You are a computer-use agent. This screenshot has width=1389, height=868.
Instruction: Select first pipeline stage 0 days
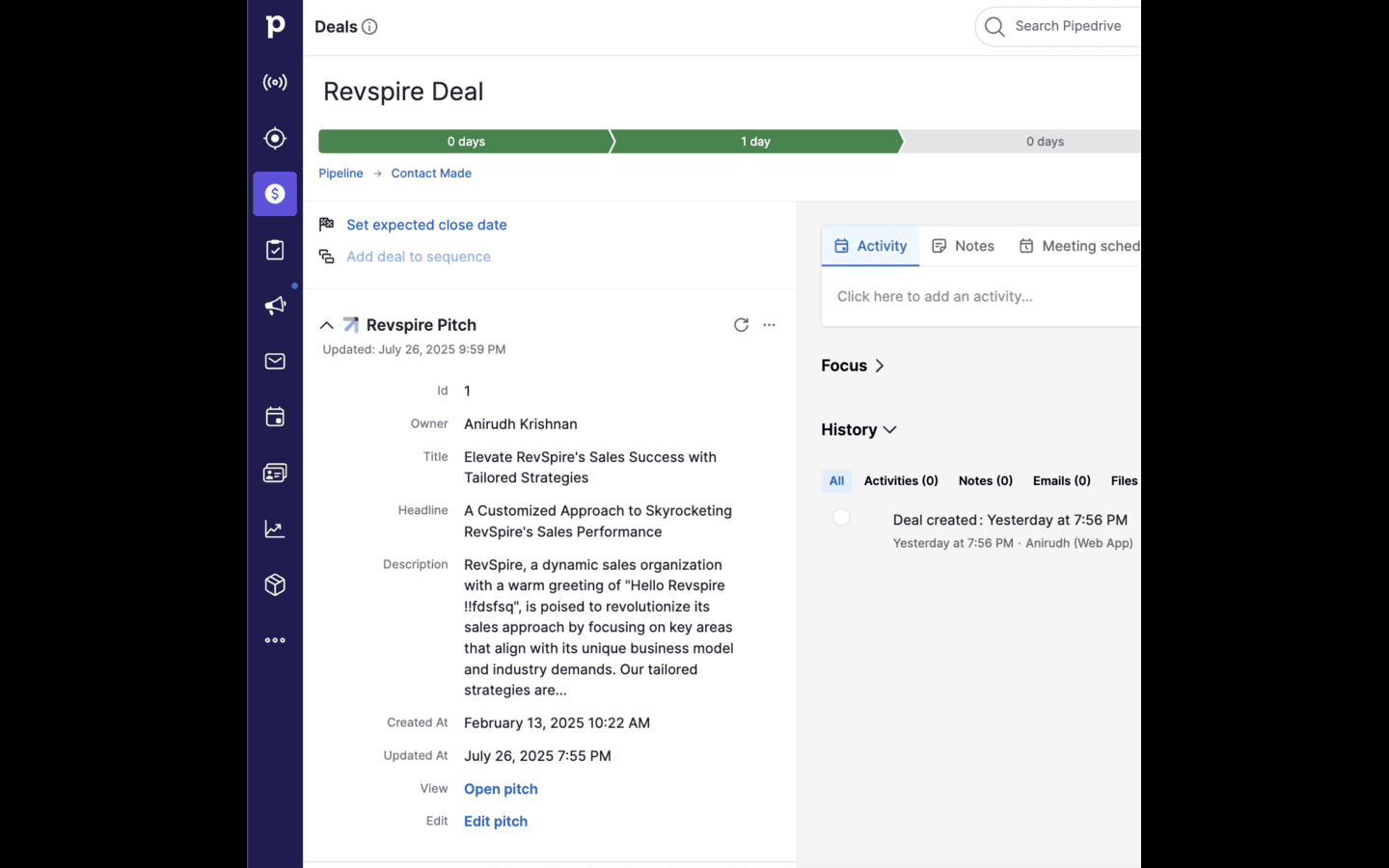466,142
